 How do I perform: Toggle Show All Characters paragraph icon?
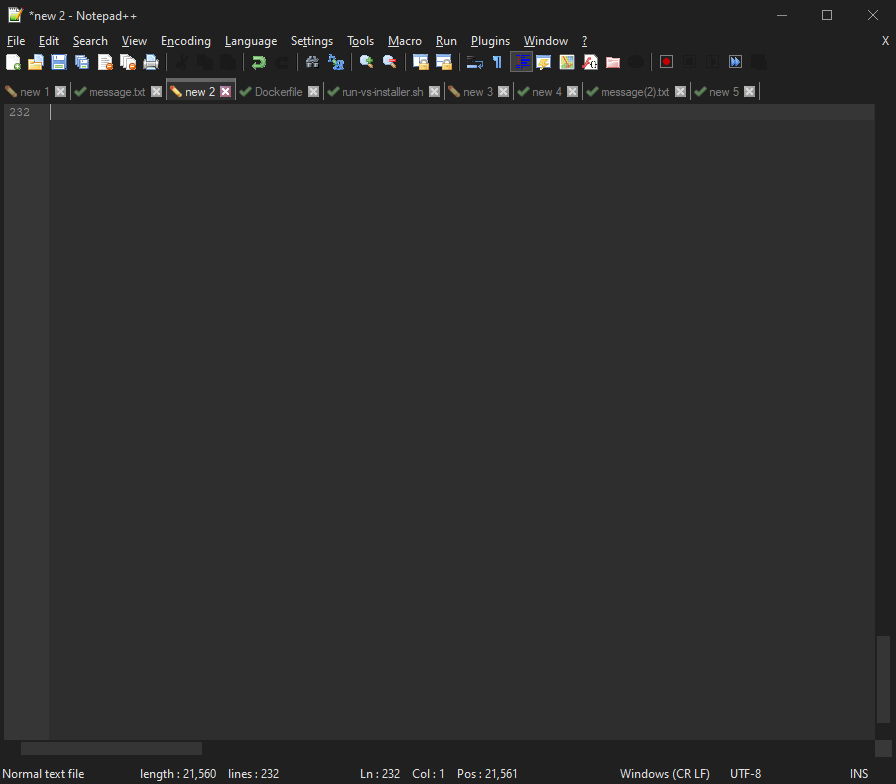(x=497, y=62)
